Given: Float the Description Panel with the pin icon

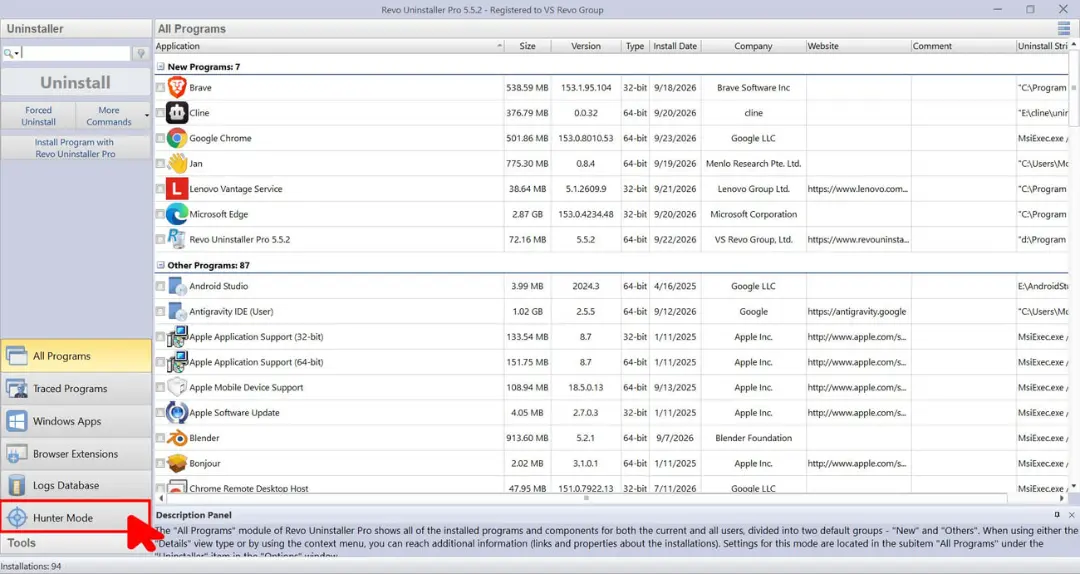Looking at the screenshot, I should tap(1057, 515).
